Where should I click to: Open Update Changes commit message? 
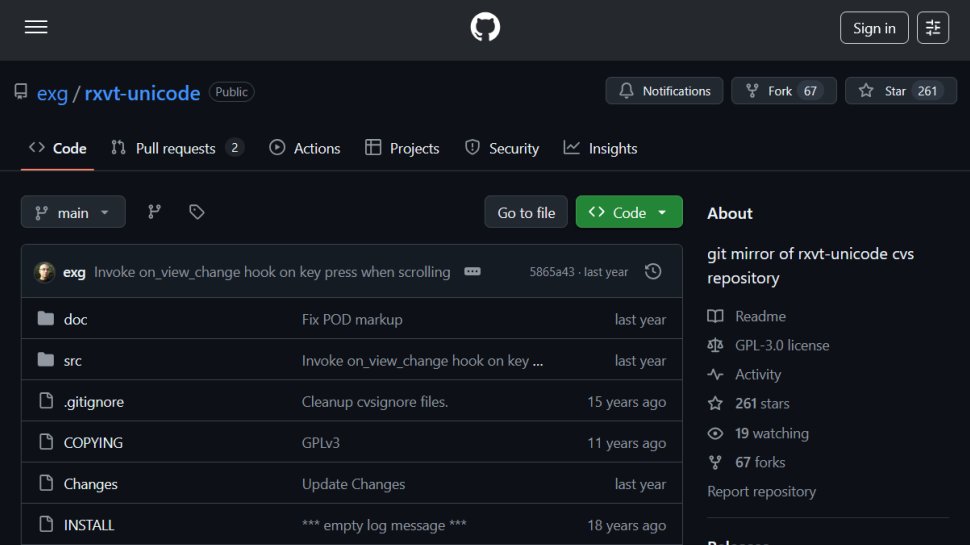click(x=353, y=484)
